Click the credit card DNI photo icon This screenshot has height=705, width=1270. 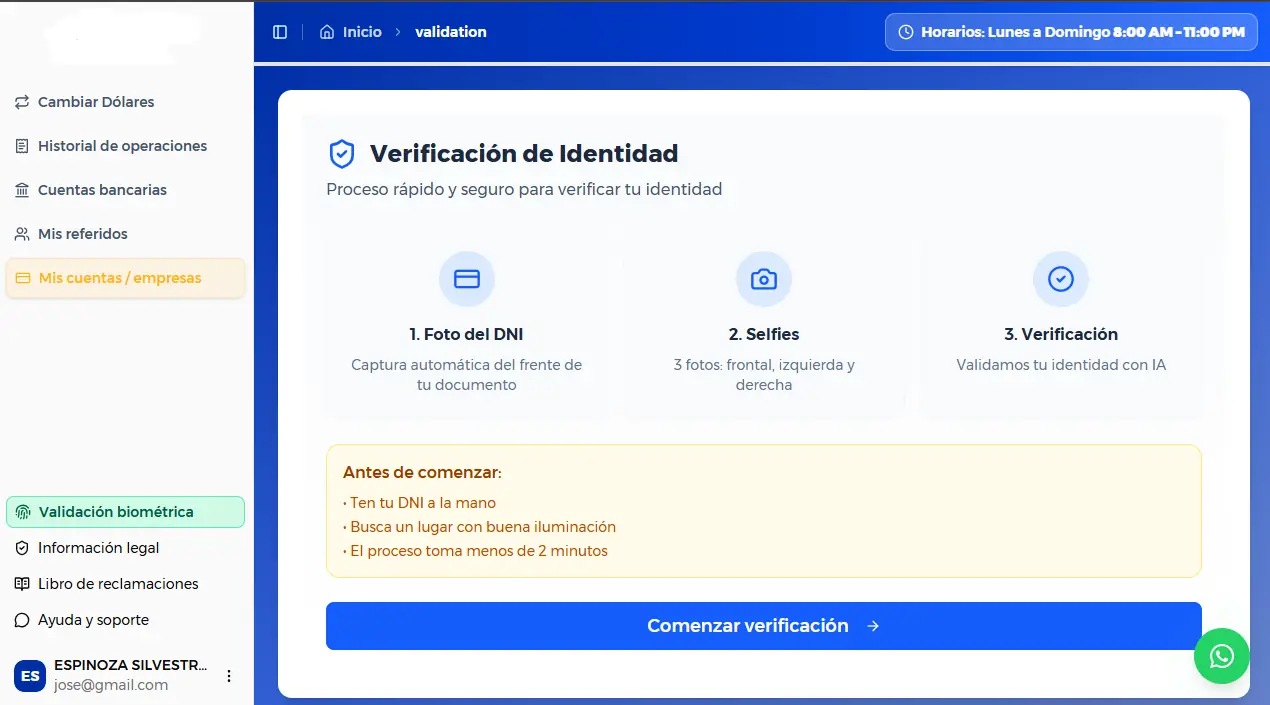pos(467,279)
